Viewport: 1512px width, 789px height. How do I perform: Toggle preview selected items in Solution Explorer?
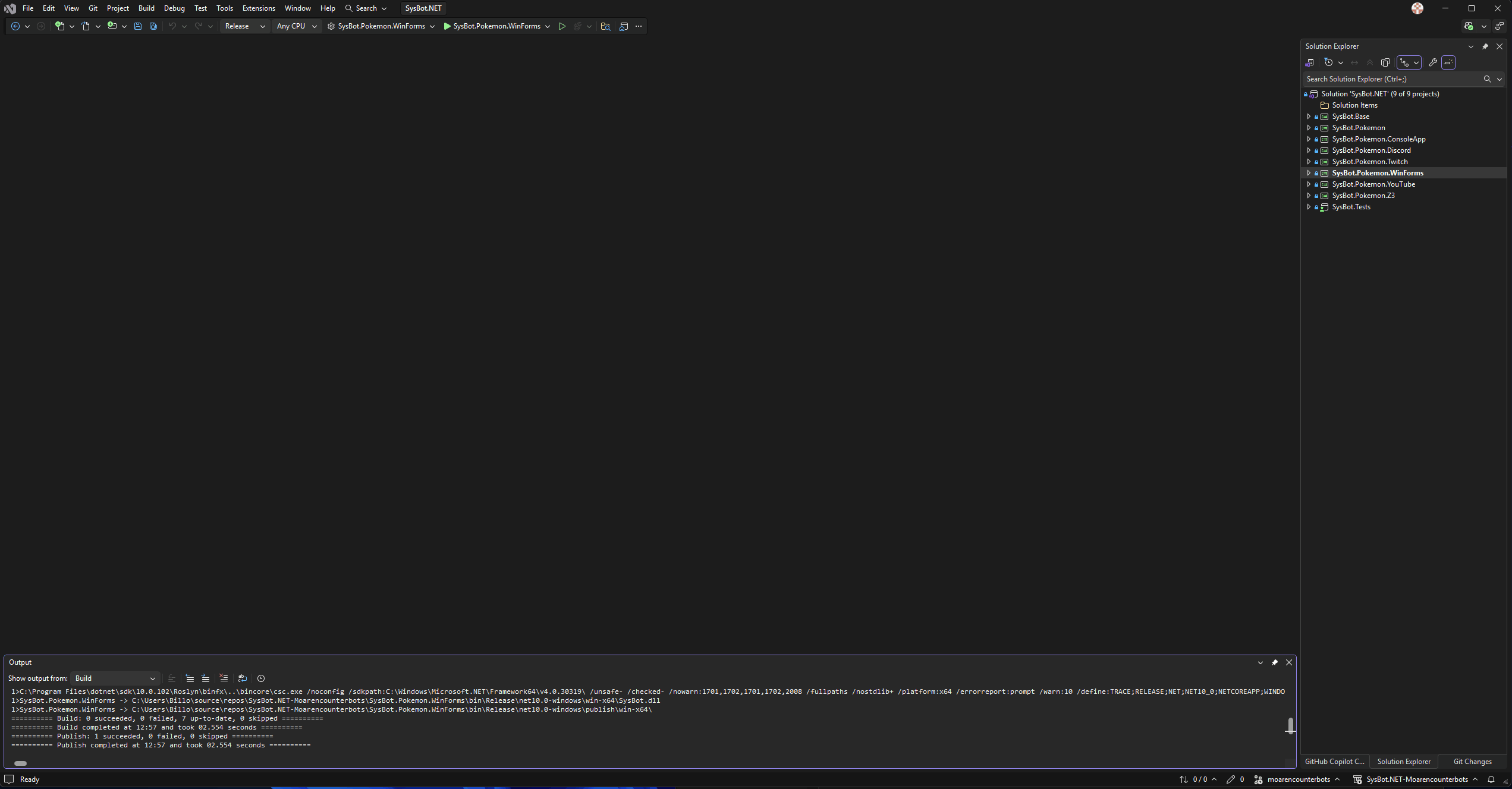(x=1448, y=62)
